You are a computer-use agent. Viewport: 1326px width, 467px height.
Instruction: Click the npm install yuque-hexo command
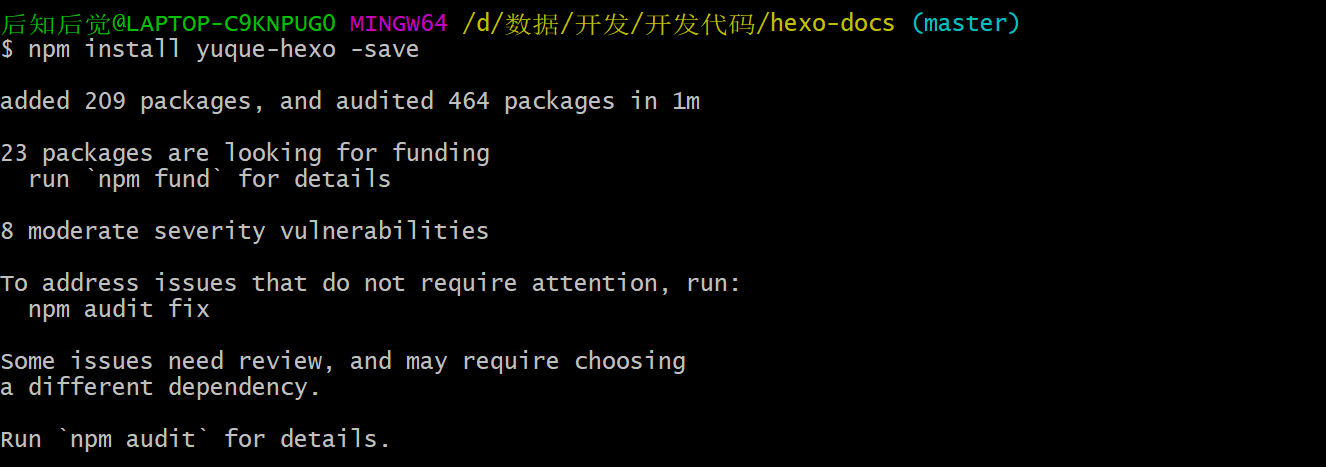coord(182,49)
